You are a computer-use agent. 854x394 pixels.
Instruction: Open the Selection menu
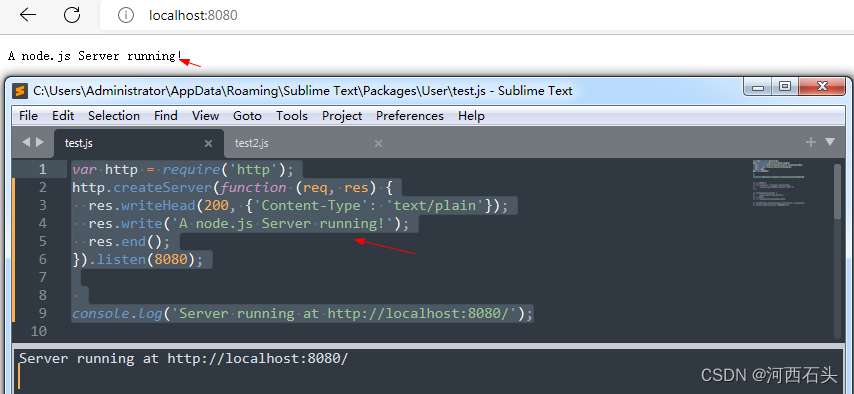114,116
